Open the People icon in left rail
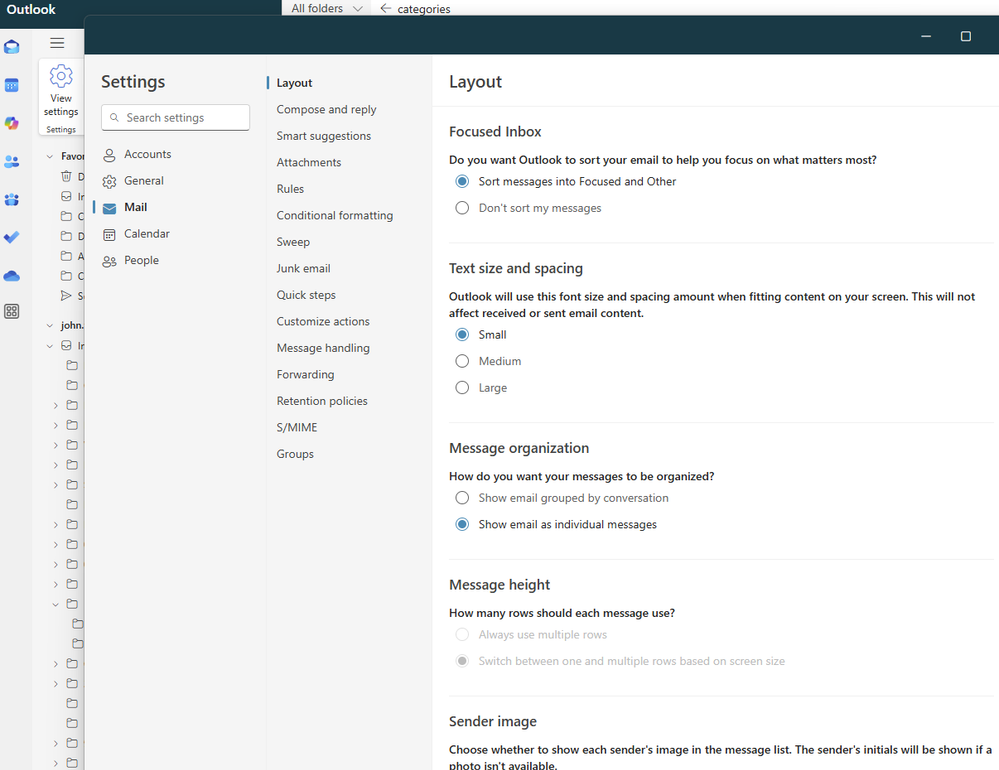This screenshot has width=999, height=770. [11, 162]
